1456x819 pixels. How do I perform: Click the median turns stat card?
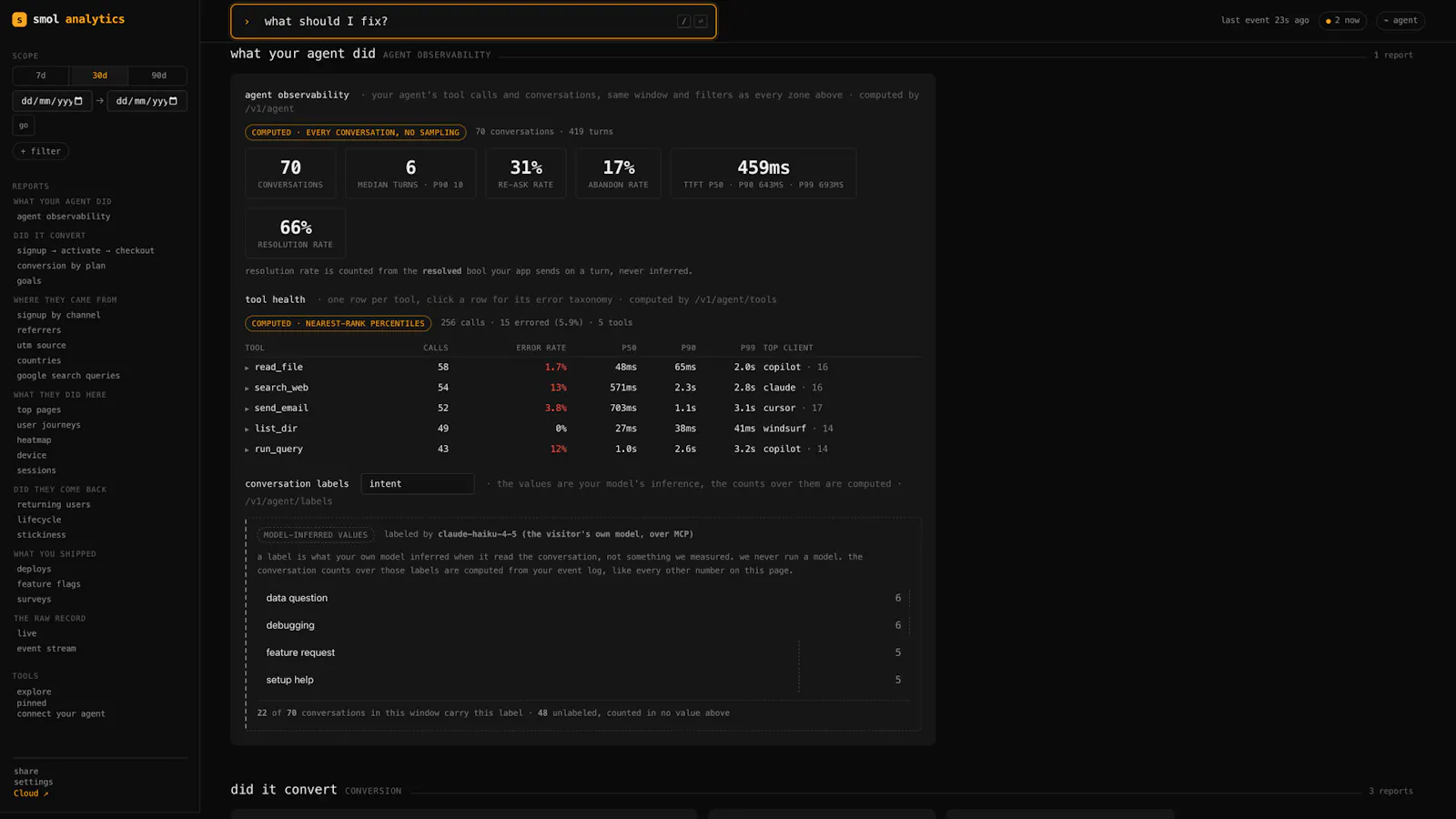coord(410,173)
